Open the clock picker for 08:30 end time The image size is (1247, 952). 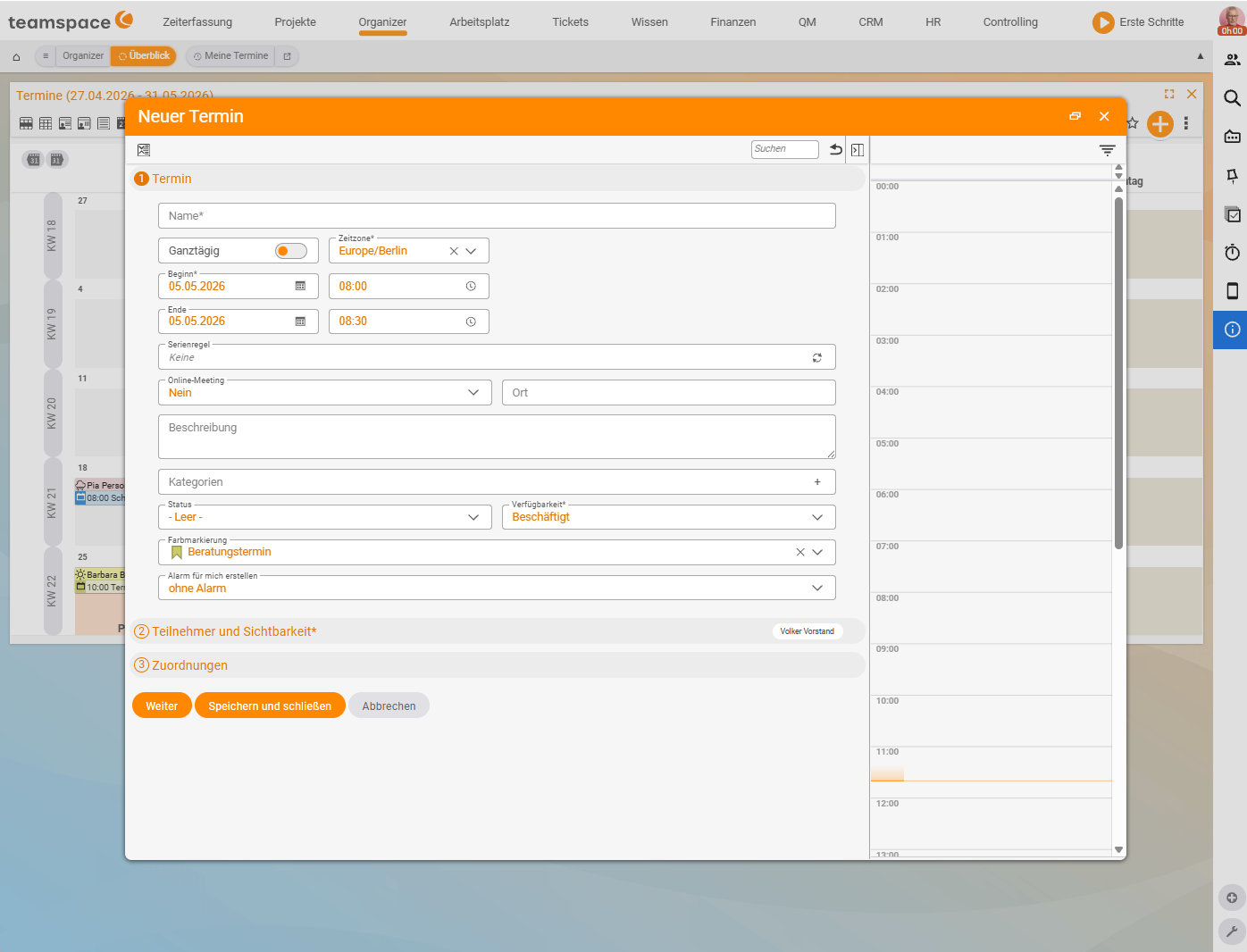(471, 322)
